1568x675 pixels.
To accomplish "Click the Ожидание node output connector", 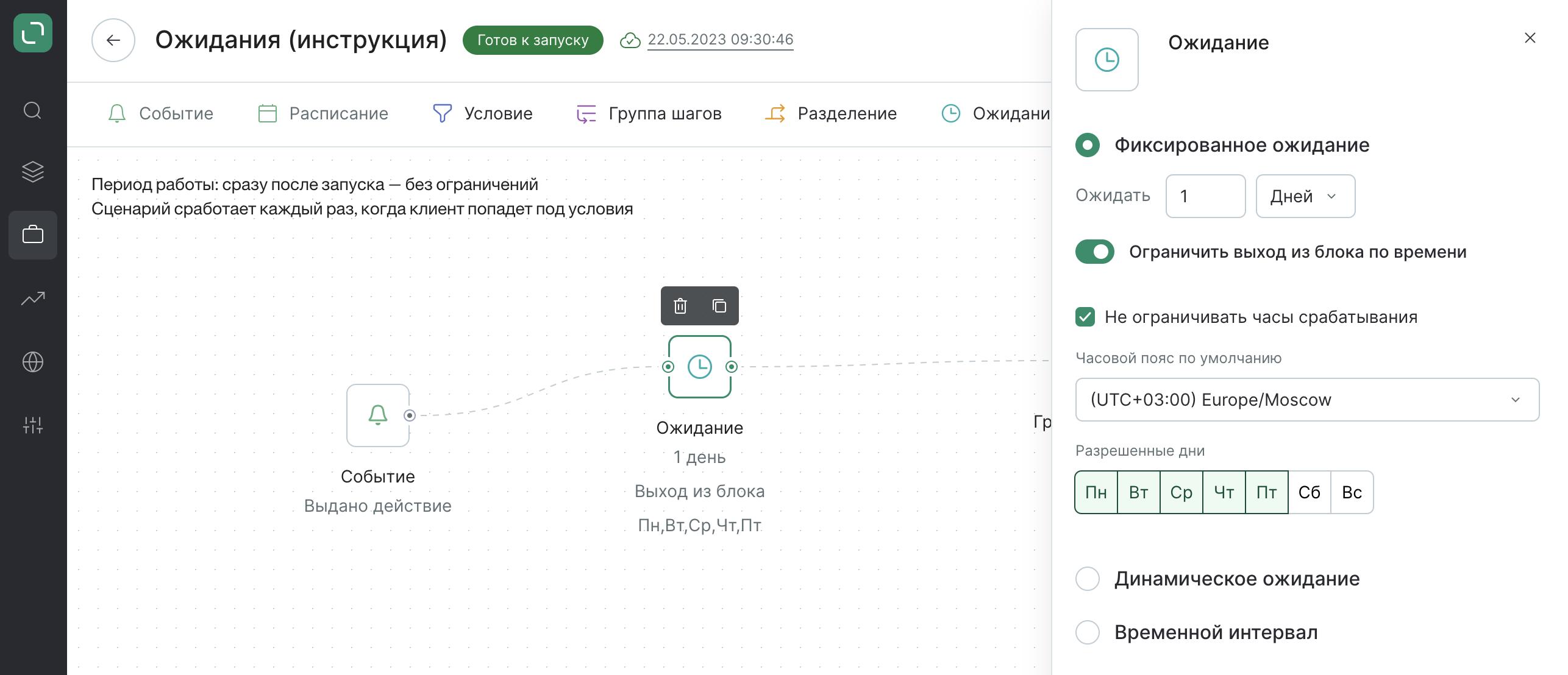I will click(x=732, y=367).
